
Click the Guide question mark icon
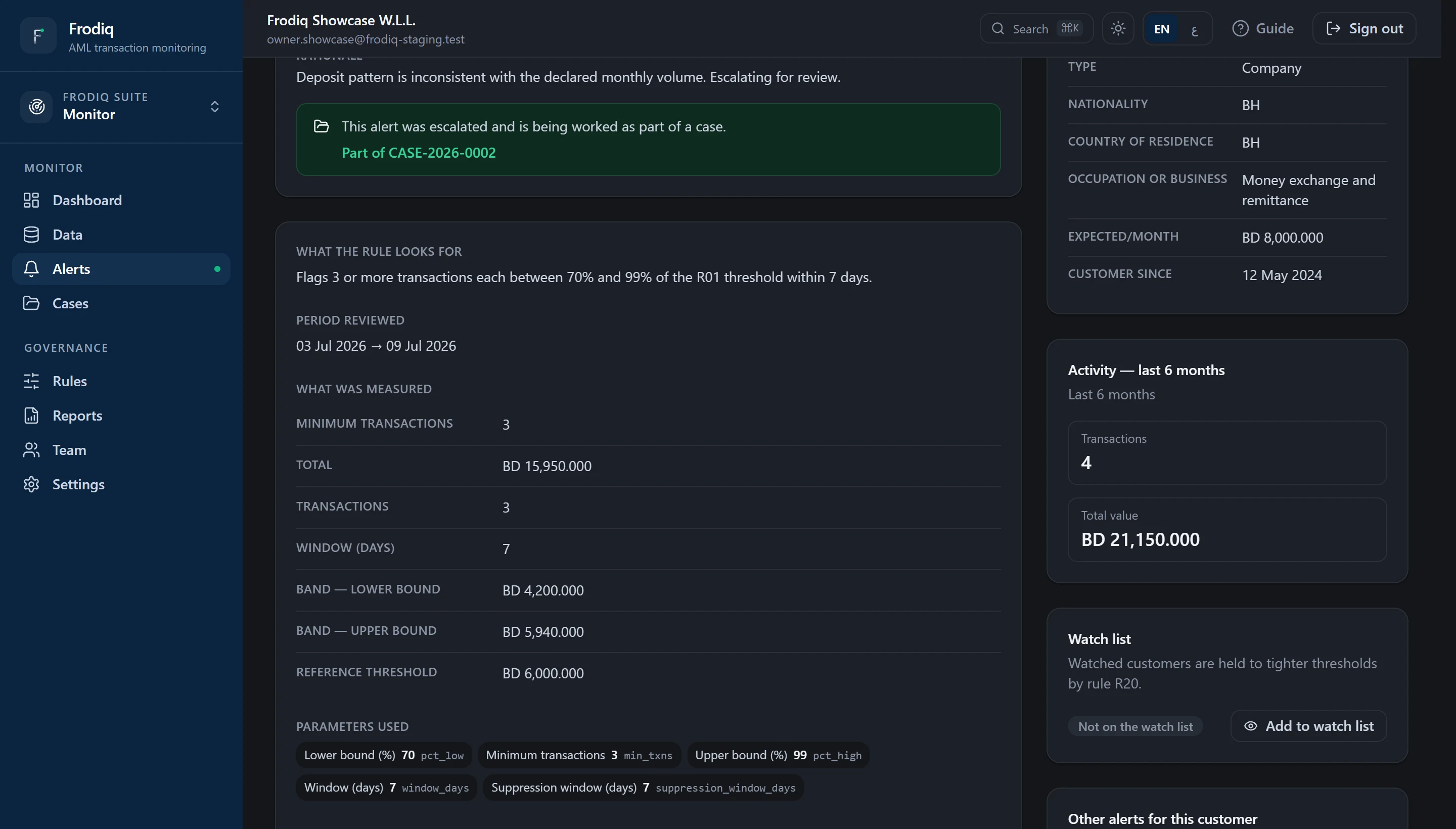tap(1240, 28)
